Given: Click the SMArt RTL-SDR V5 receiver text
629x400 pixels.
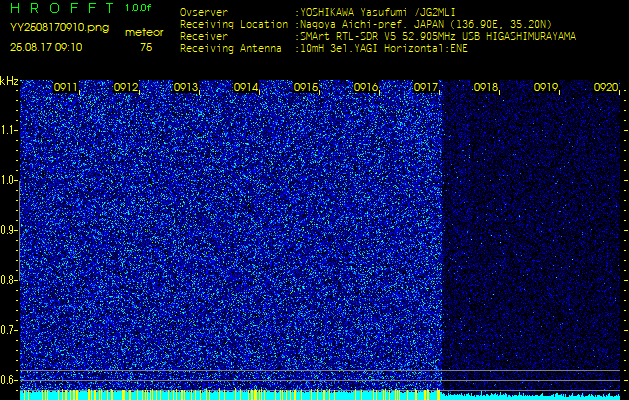Looking at the screenshot, I should click(438, 37).
